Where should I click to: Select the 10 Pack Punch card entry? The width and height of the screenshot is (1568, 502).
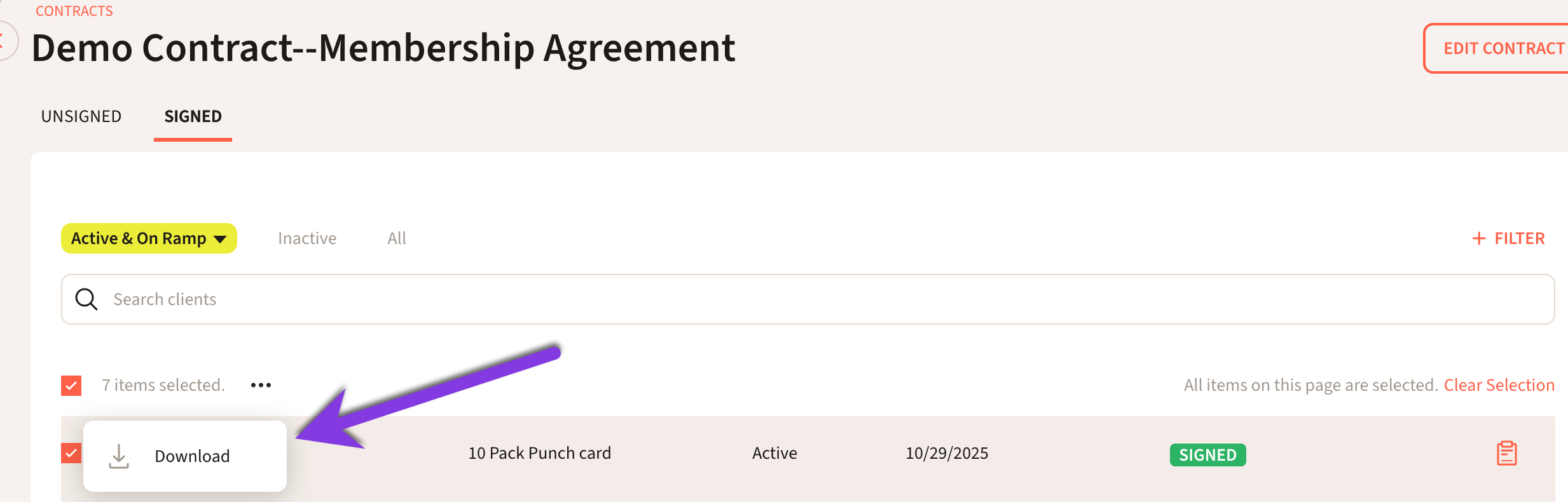click(x=539, y=453)
